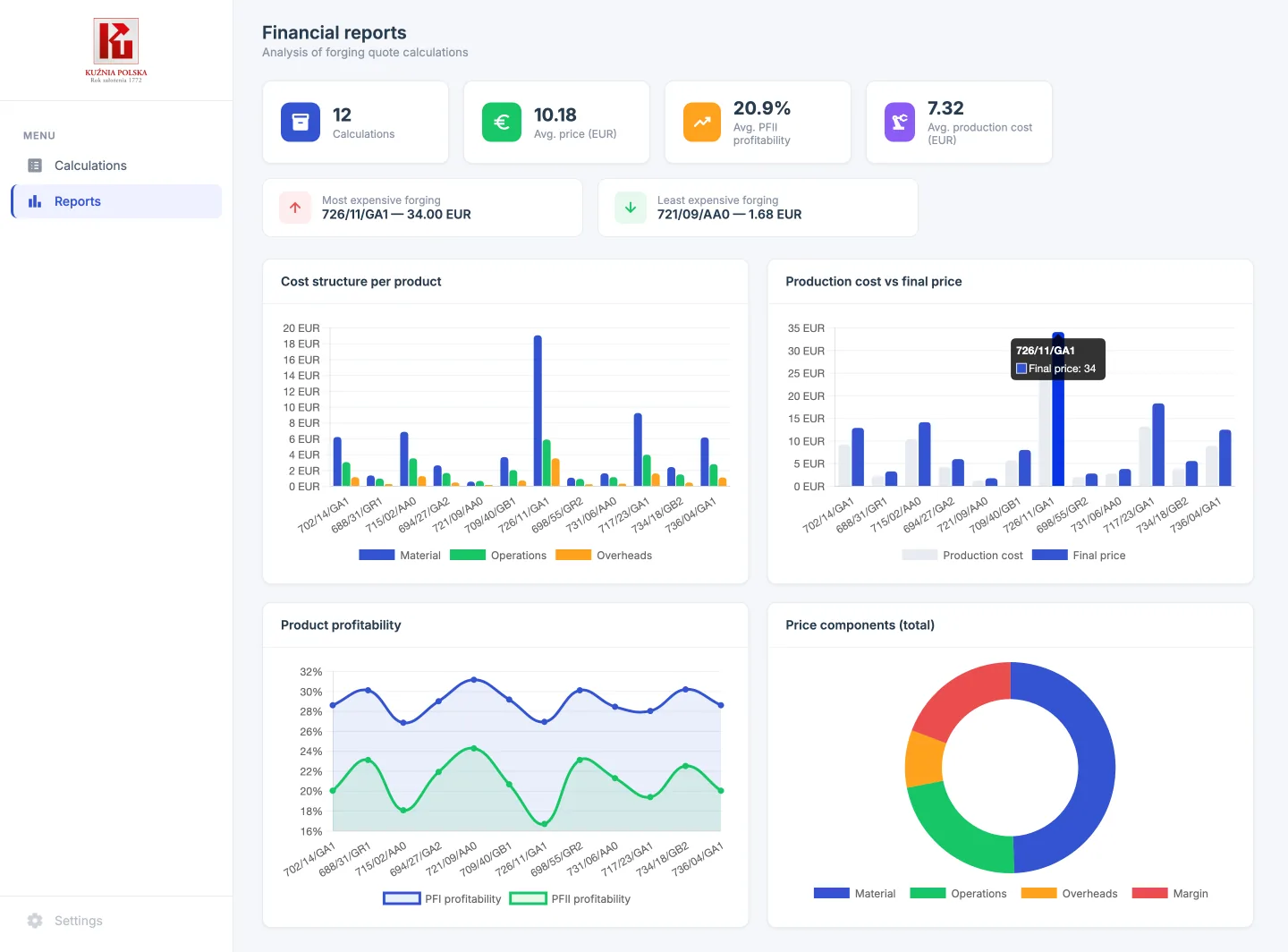Toggle Overheads series in Cost structure legend
Viewport: 1288px width, 952px height.
click(604, 555)
